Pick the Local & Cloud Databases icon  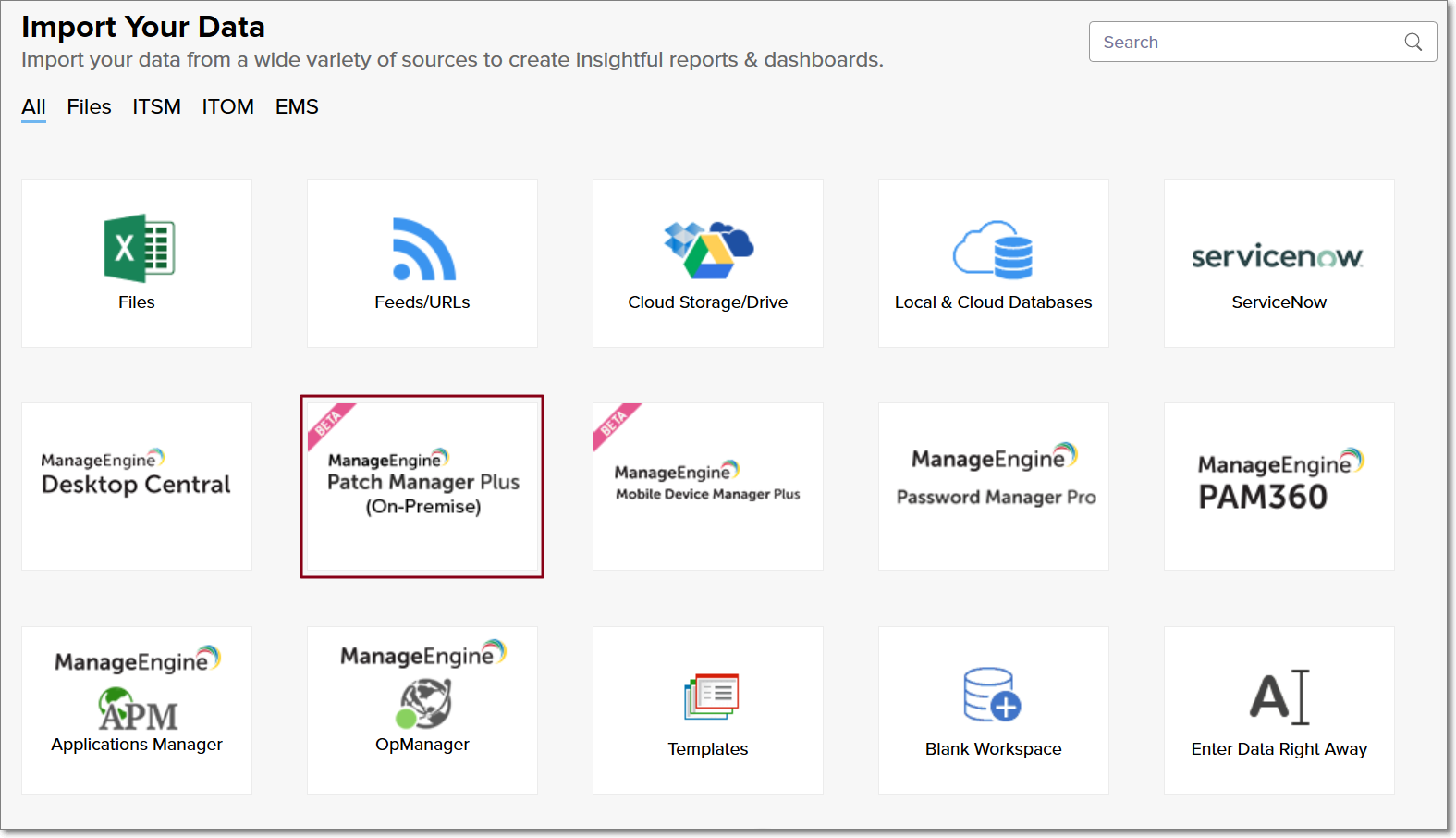pos(993,250)
